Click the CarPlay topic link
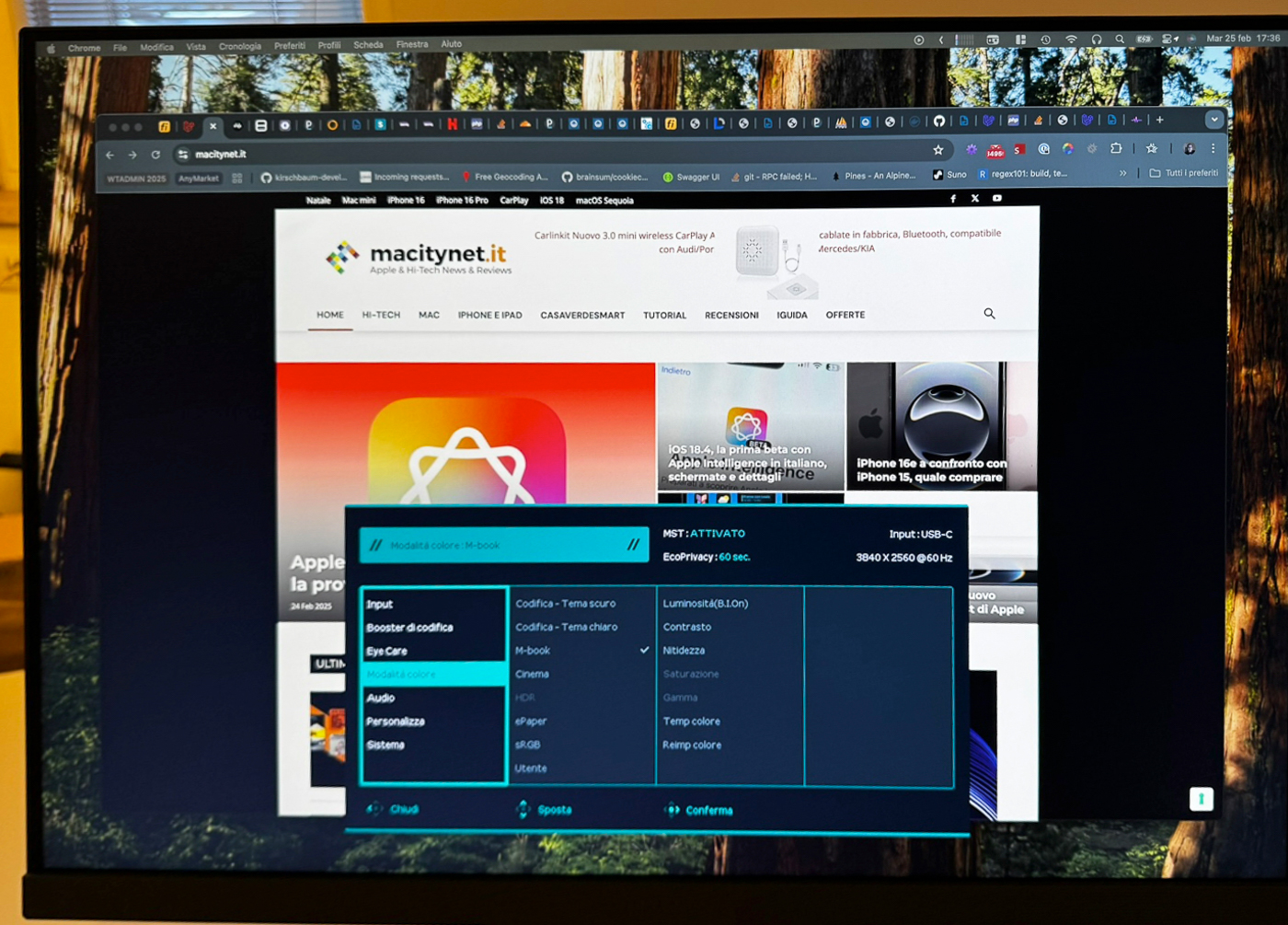 pos(514,201)
